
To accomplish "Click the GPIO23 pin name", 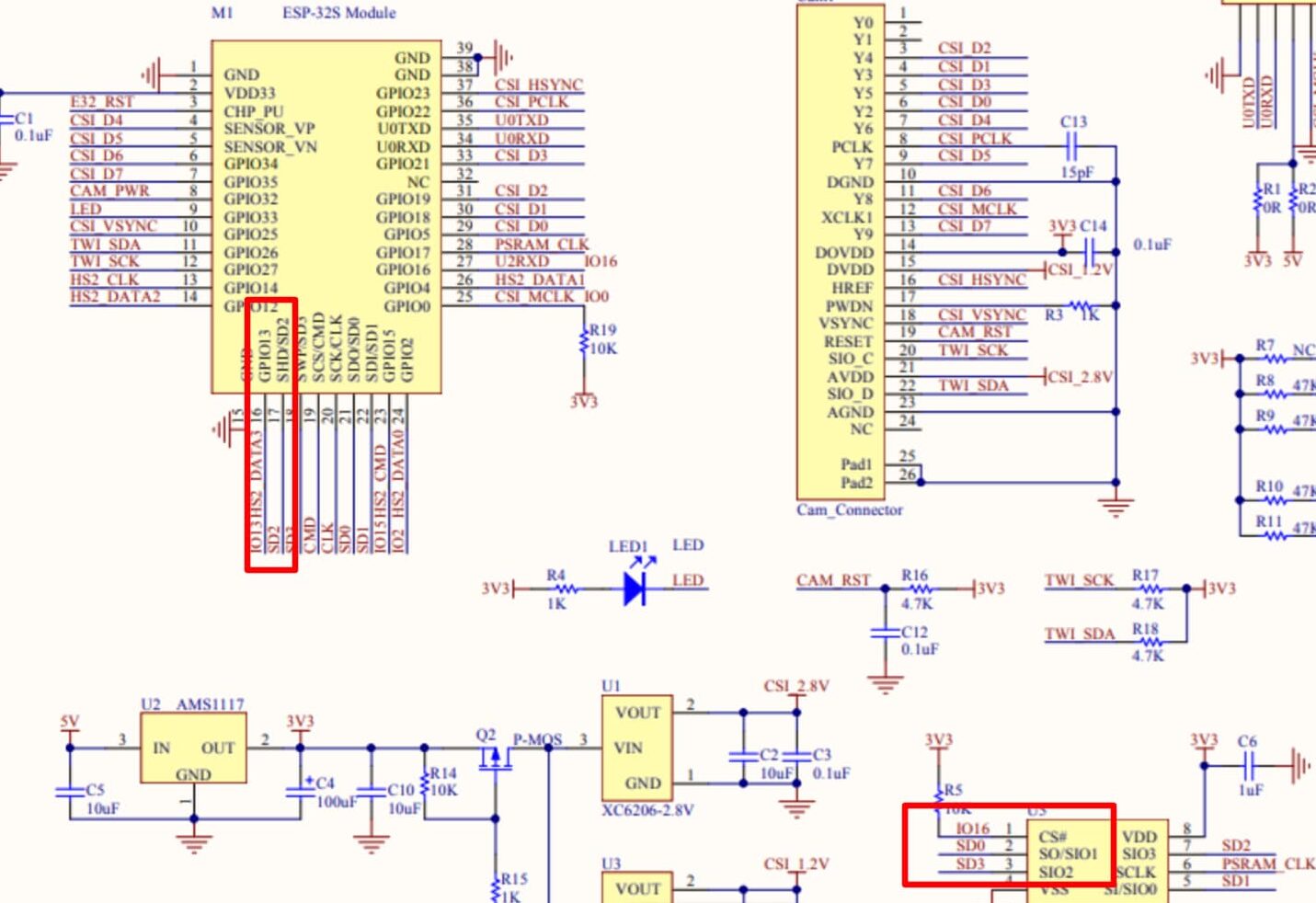I will pos(403,93).
